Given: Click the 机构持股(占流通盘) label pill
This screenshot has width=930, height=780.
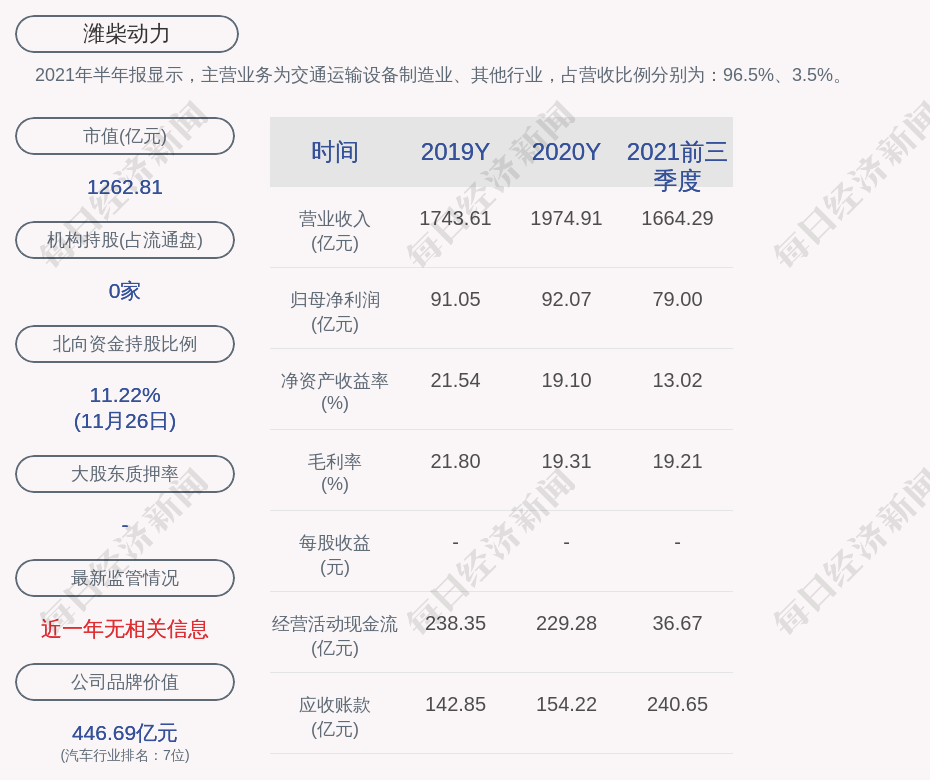Looking at the screenshot, I should point(125,240).
